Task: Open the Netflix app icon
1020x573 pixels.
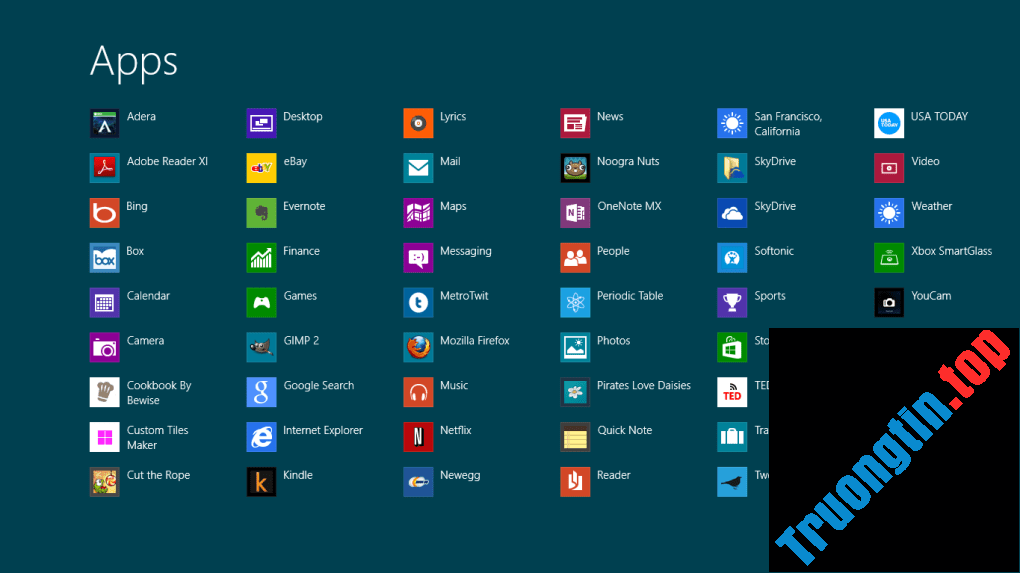Action: click(418, 437)
